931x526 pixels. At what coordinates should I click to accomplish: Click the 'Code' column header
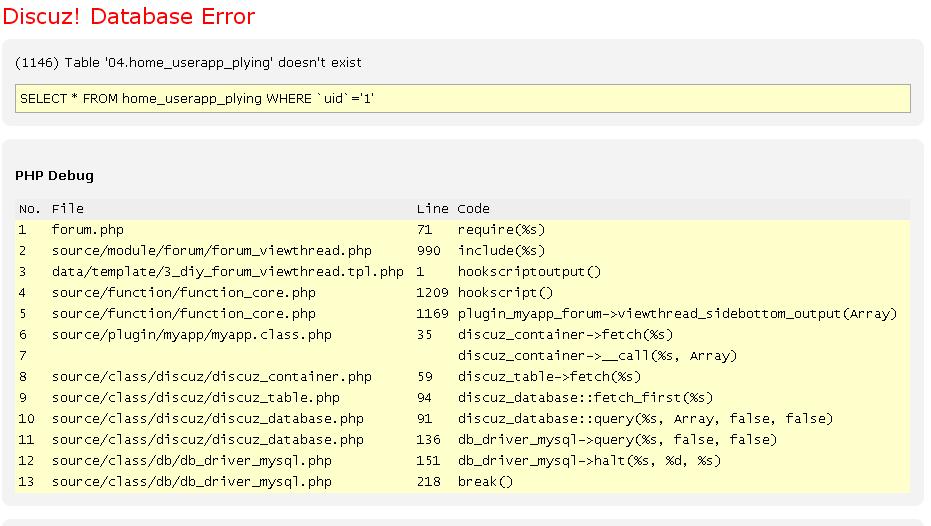point(473,209)
